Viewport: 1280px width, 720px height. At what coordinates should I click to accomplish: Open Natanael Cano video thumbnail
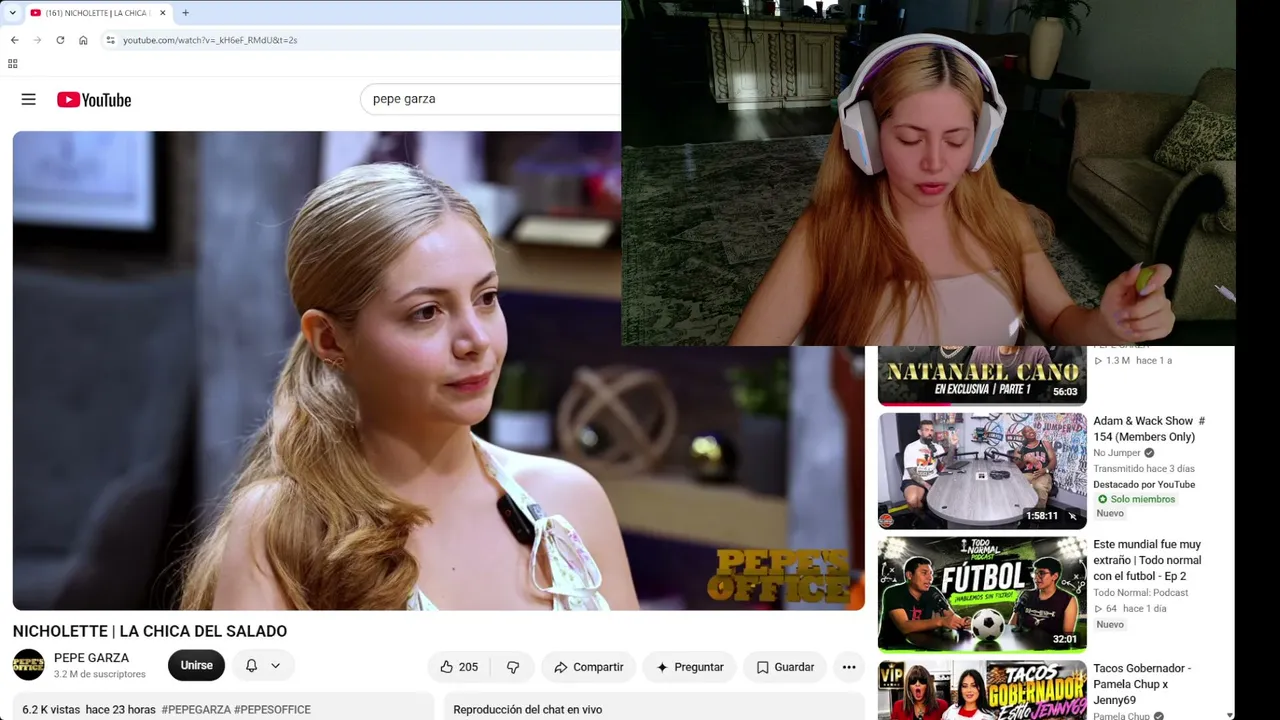tap(981, 375)
